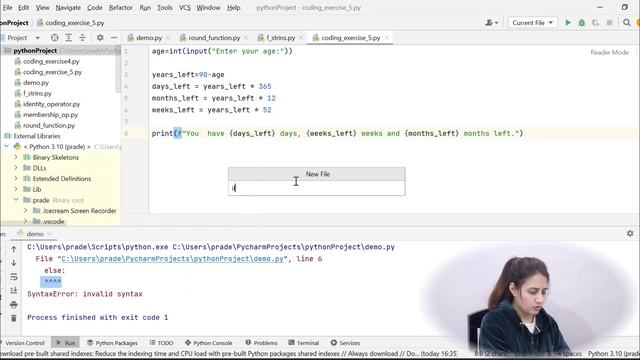Select demo.py in project tree
The height and width of the screenshot is (360, 640).
(x=36, y=82)
